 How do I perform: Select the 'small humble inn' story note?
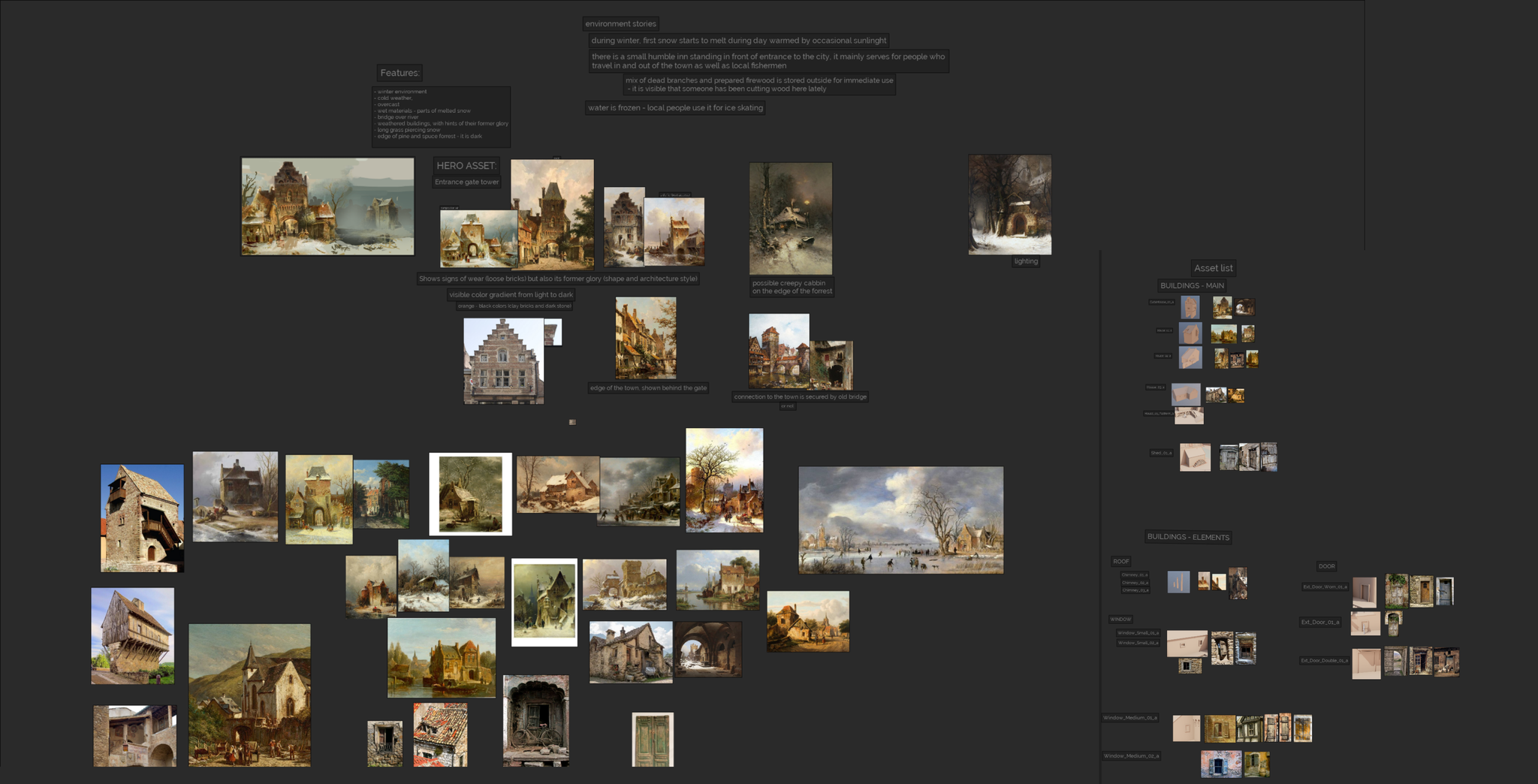(x=768, y=61)
